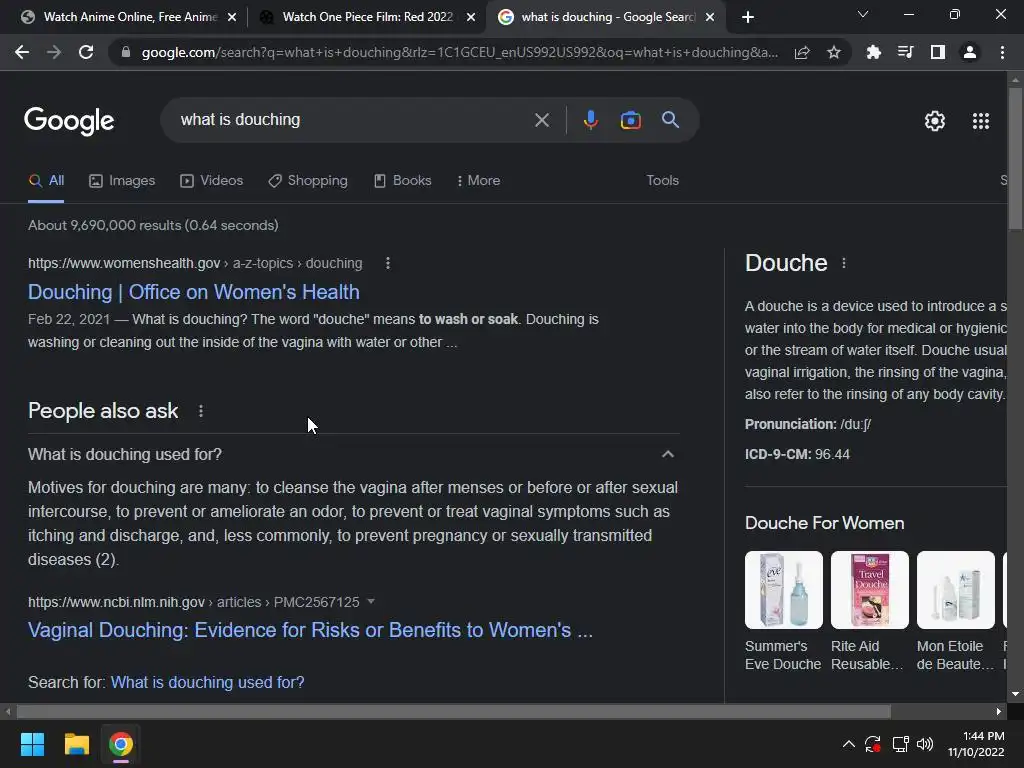Image resolution: width=1024 pixels, height=768 pixels.
Task: Click the address bar URL
Action: [x=460, y=52]
